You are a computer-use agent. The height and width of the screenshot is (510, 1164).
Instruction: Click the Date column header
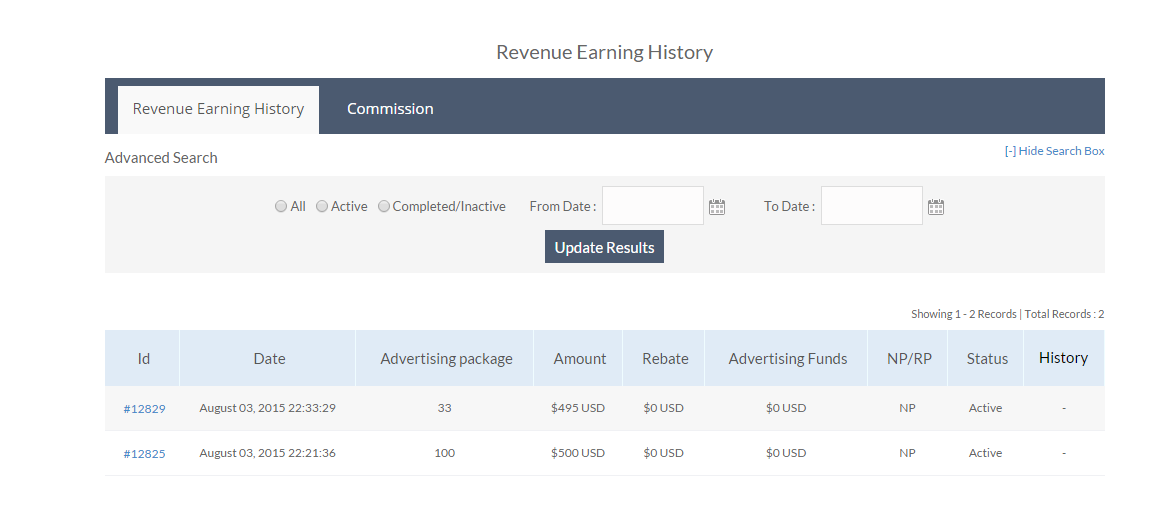click(x=269, y=359)
